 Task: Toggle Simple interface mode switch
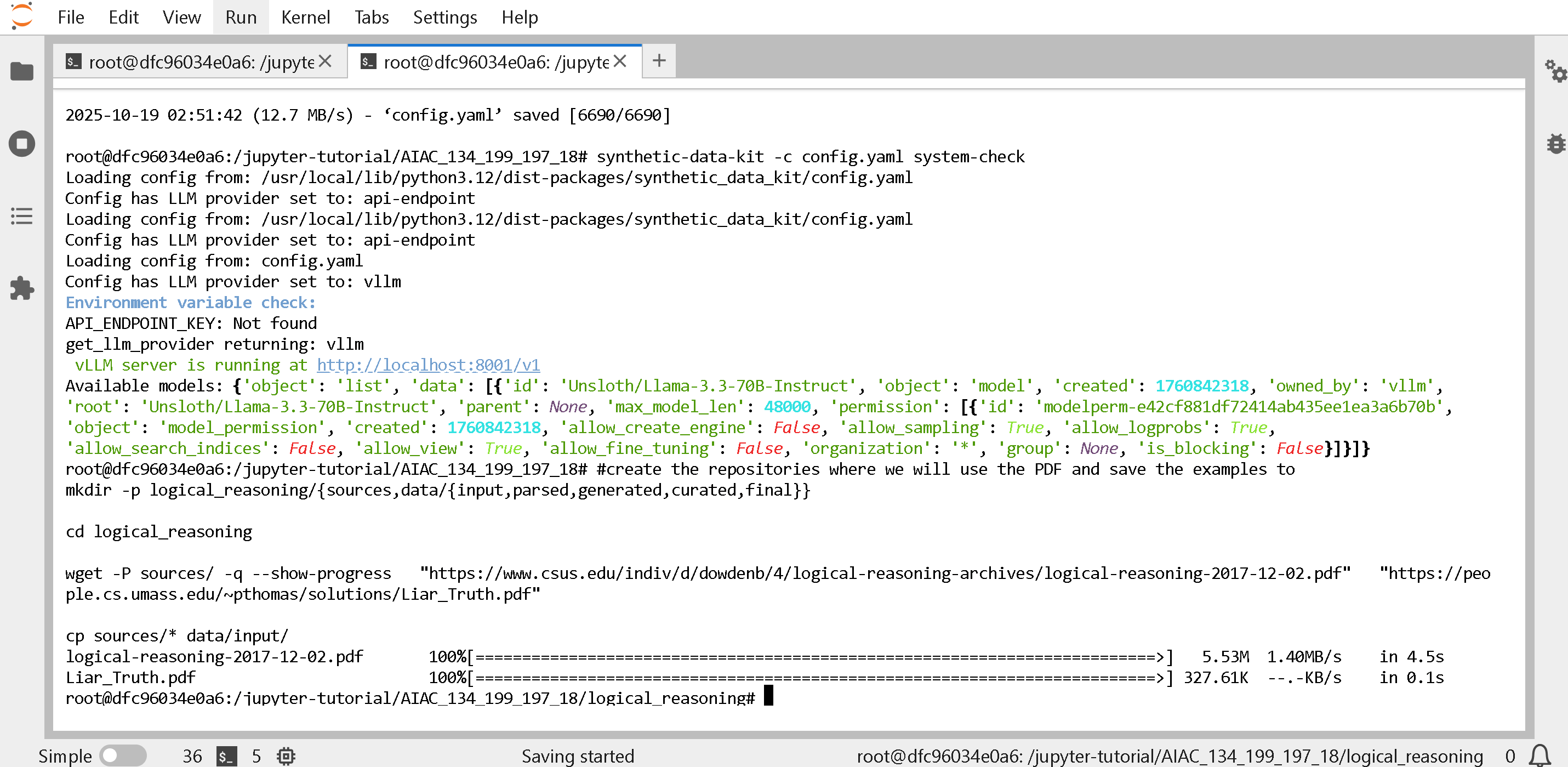click(x=122, y=755)
